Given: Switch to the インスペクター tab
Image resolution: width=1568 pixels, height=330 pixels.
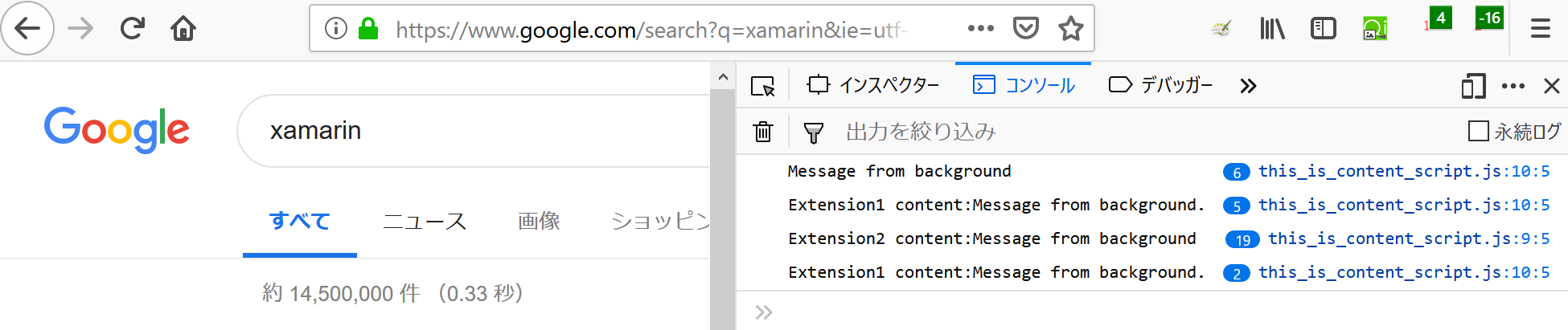Looking at the screenshot, I should coord(873,85).
